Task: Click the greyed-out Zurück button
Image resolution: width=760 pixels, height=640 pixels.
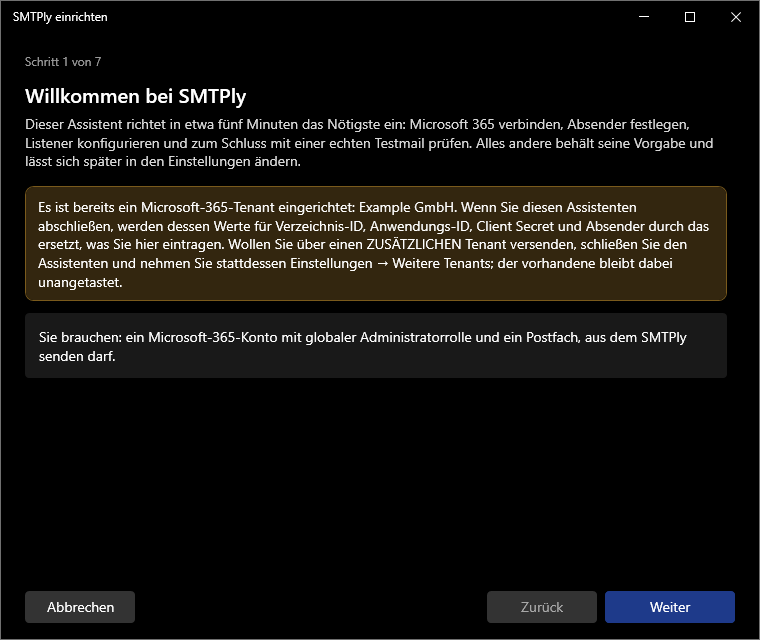Action: click(x=541, y=607)
